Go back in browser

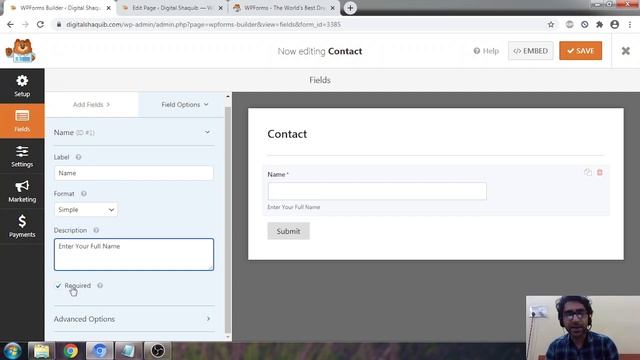(10, 24)
